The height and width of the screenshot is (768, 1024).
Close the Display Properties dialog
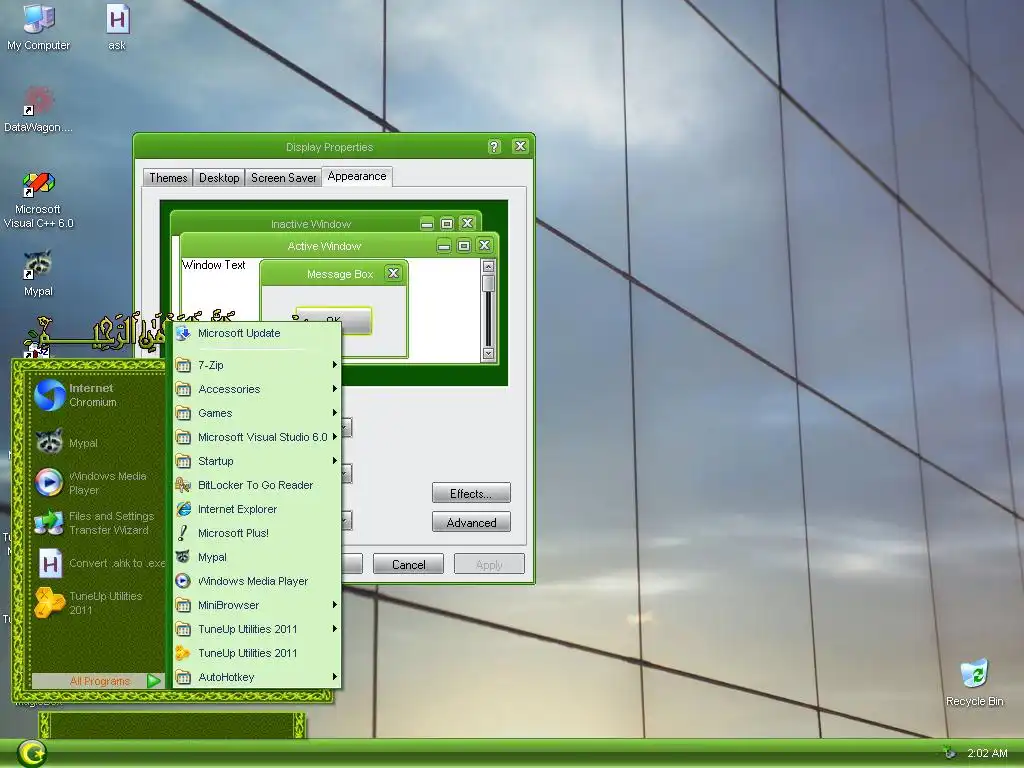coord(520,146)
